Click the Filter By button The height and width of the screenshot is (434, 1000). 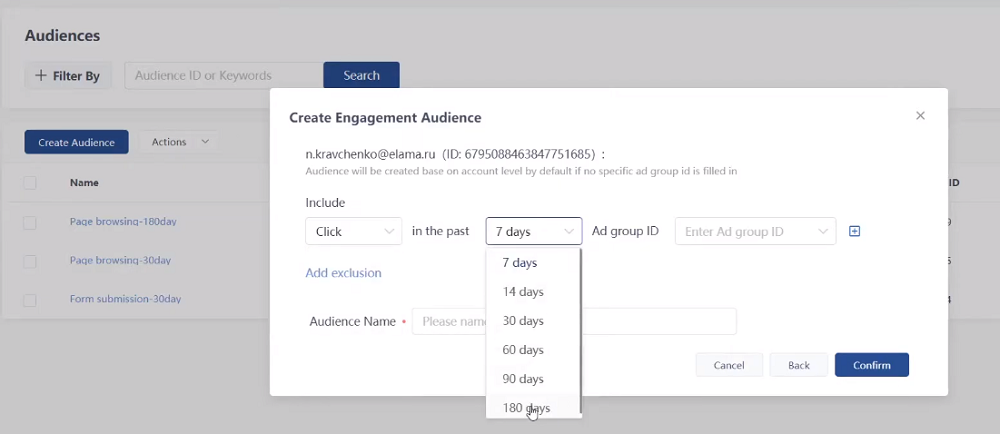point(68,75)
